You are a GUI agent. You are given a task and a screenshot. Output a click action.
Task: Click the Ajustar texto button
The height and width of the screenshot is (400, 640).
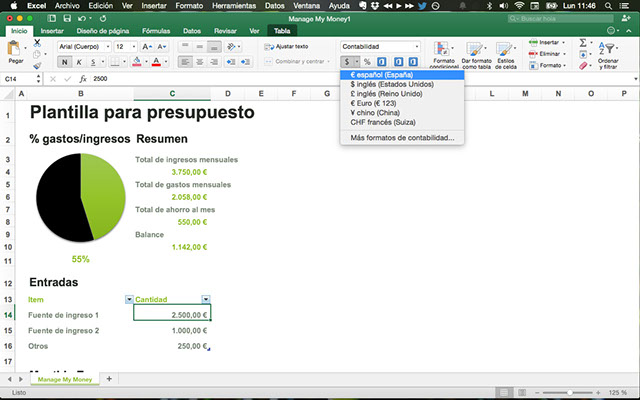[x=286, y=46]
